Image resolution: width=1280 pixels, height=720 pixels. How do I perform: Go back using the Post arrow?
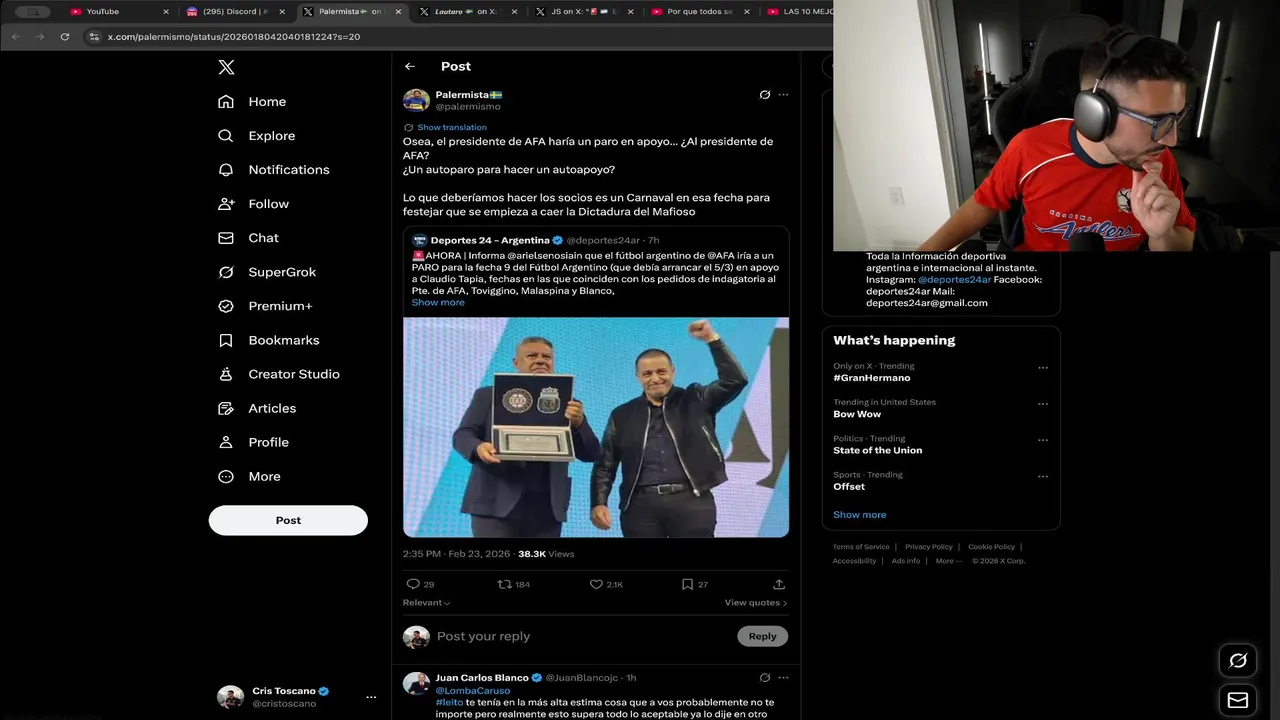point(410,66)
